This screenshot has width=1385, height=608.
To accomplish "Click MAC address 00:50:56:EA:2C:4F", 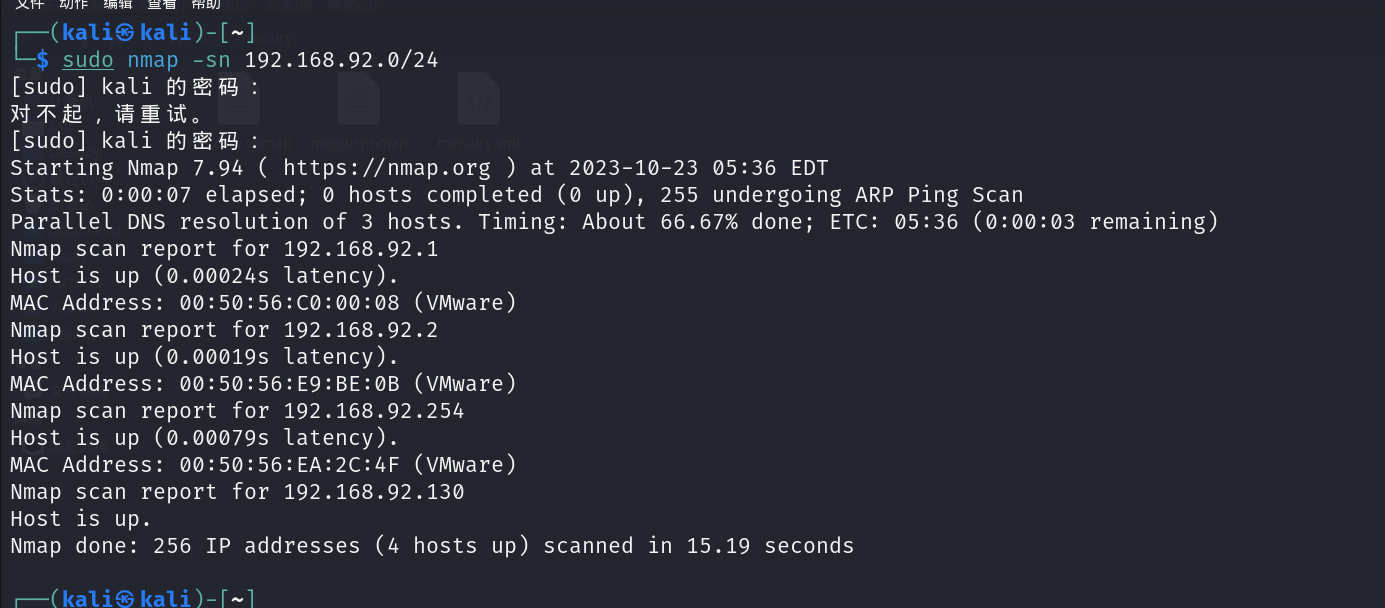I will (289, 465).
